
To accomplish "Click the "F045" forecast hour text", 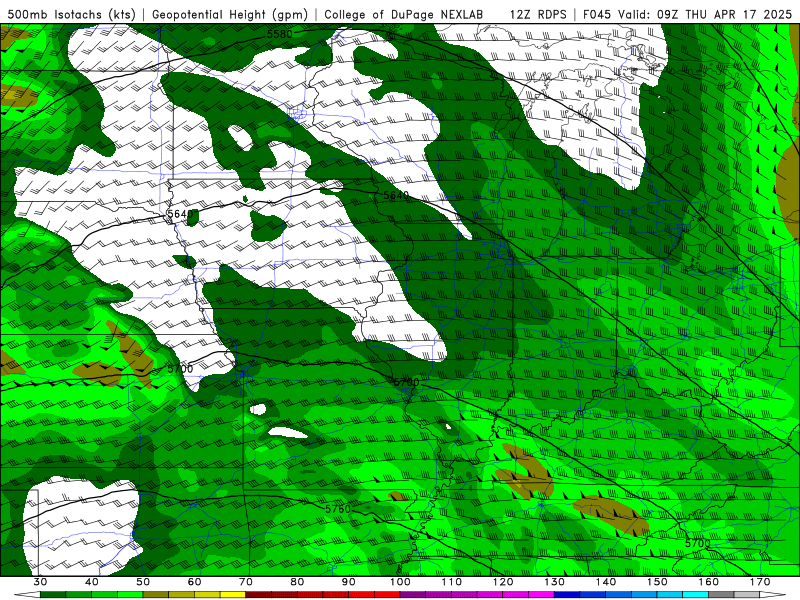I will [598, 14].
